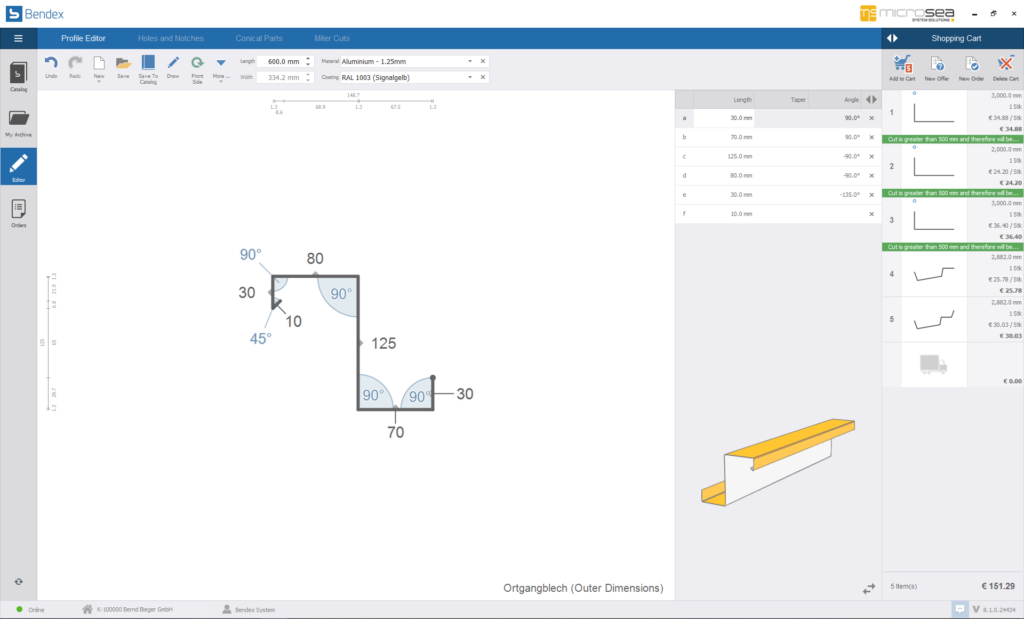This screenshot has height=619, width=1024.
Task: Click the Undo arrow icon
Action: (51, 63)
